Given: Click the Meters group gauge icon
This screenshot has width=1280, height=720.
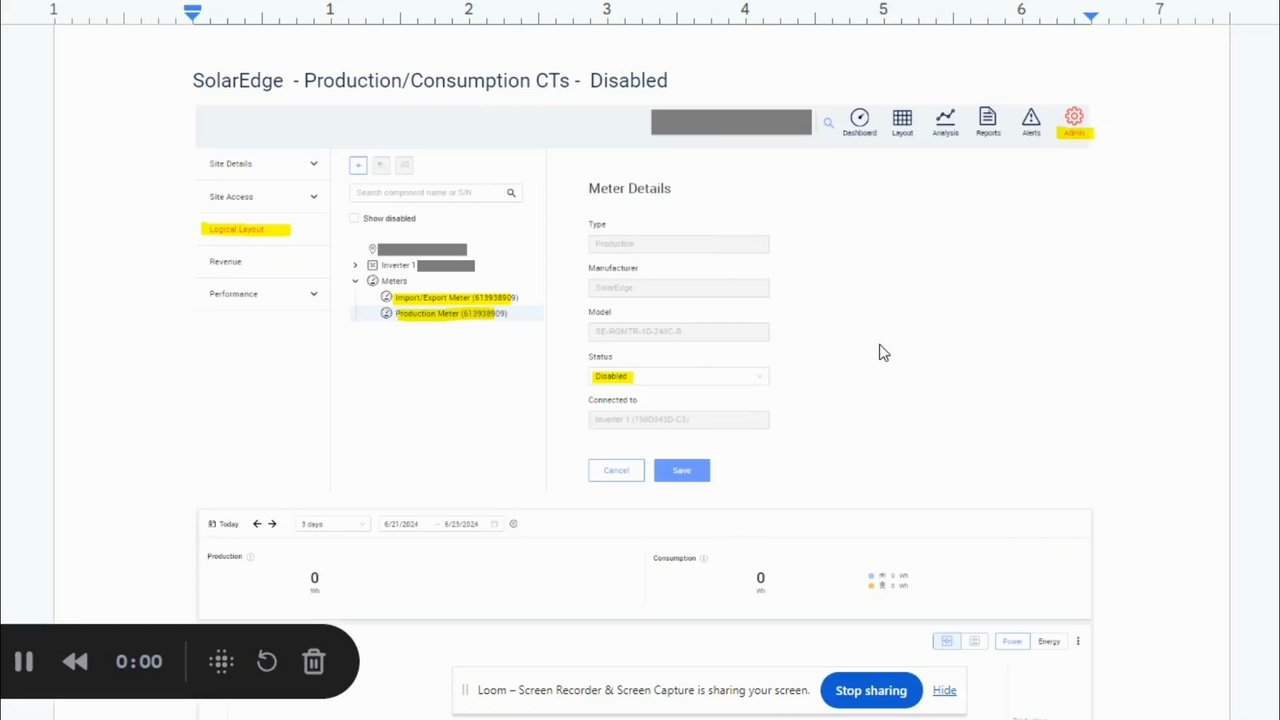Looking at the screenshot, I should pos(373,281).
